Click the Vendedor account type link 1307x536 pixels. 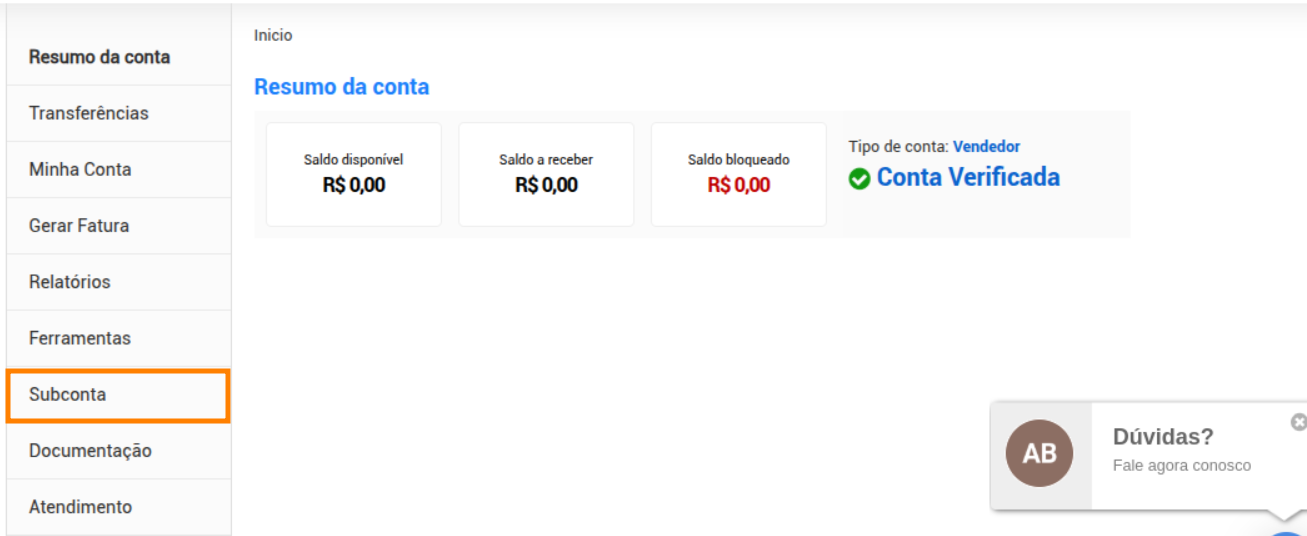[x=986, y=147]
